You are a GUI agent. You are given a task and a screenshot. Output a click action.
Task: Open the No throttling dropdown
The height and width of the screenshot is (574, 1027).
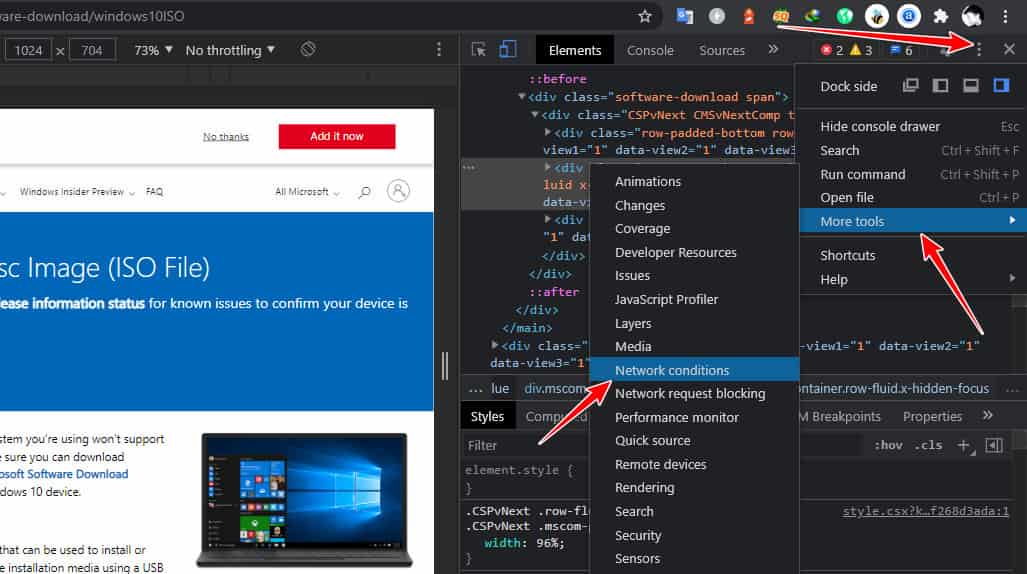point(230,50)
